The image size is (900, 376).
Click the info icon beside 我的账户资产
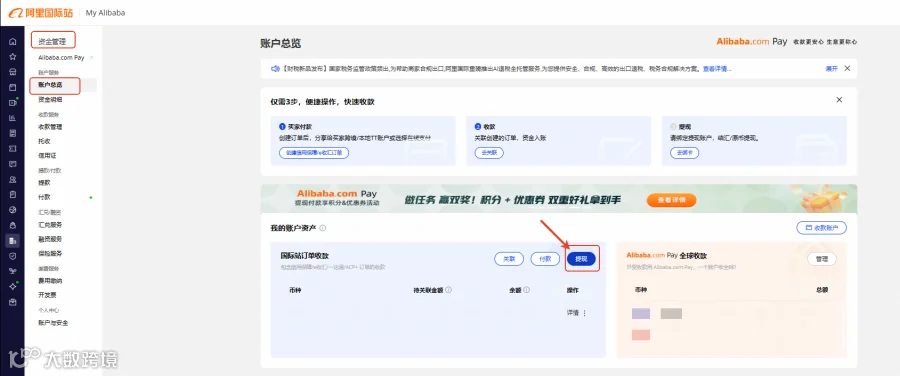323,228
